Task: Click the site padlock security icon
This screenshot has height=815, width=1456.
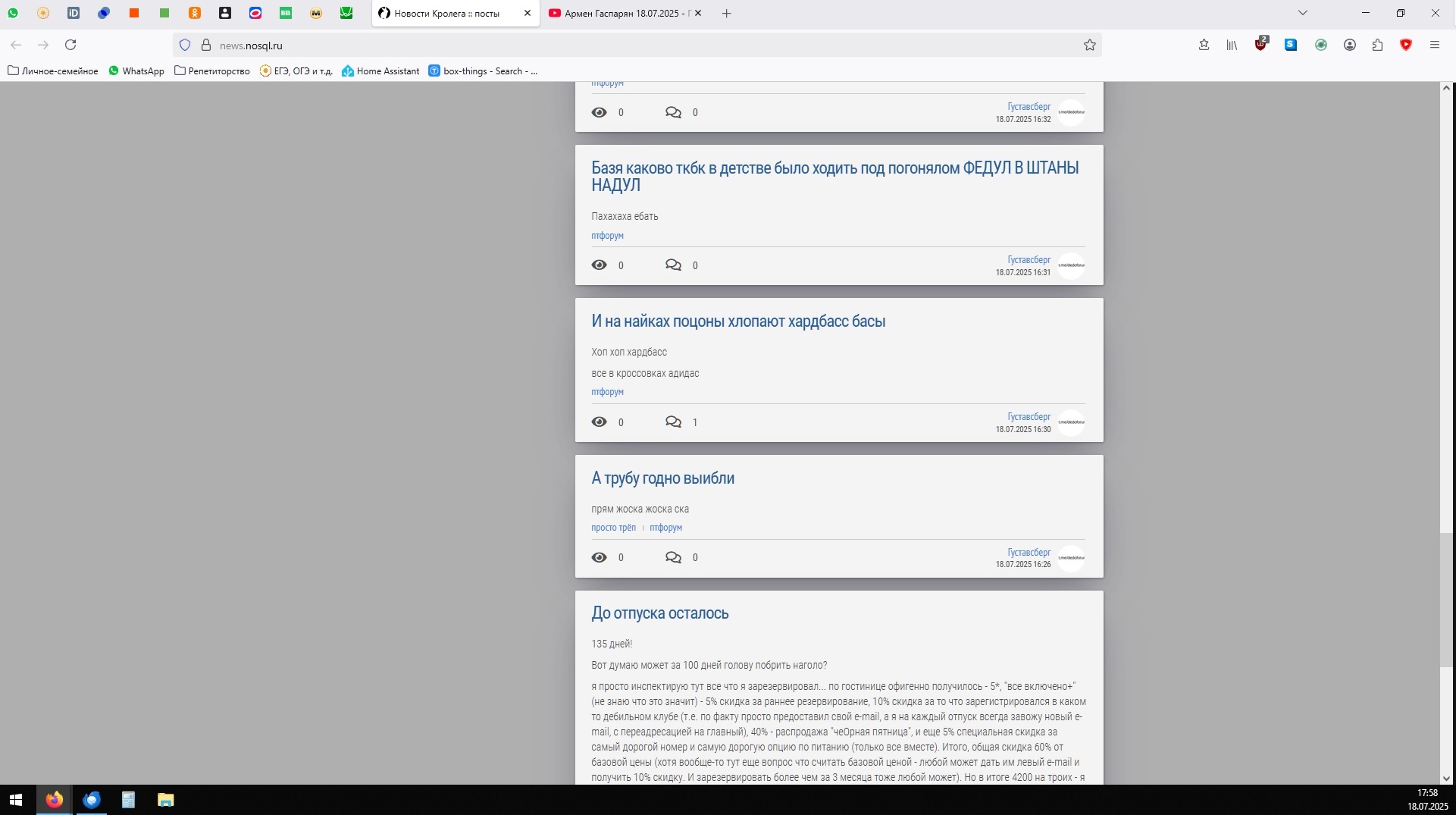Action: tap(205, 45)
